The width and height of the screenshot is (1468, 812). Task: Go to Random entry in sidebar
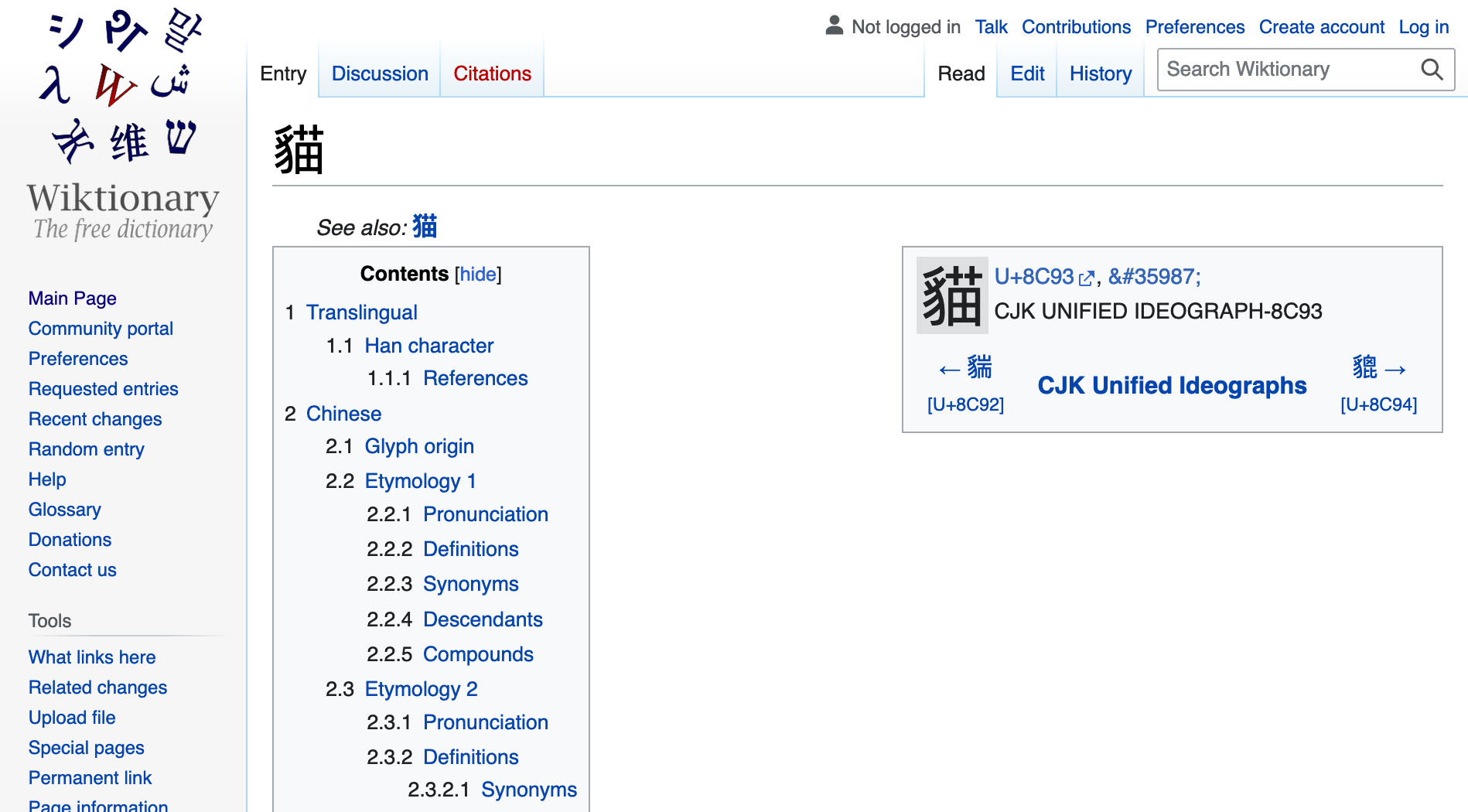click(x=86, y=449)
